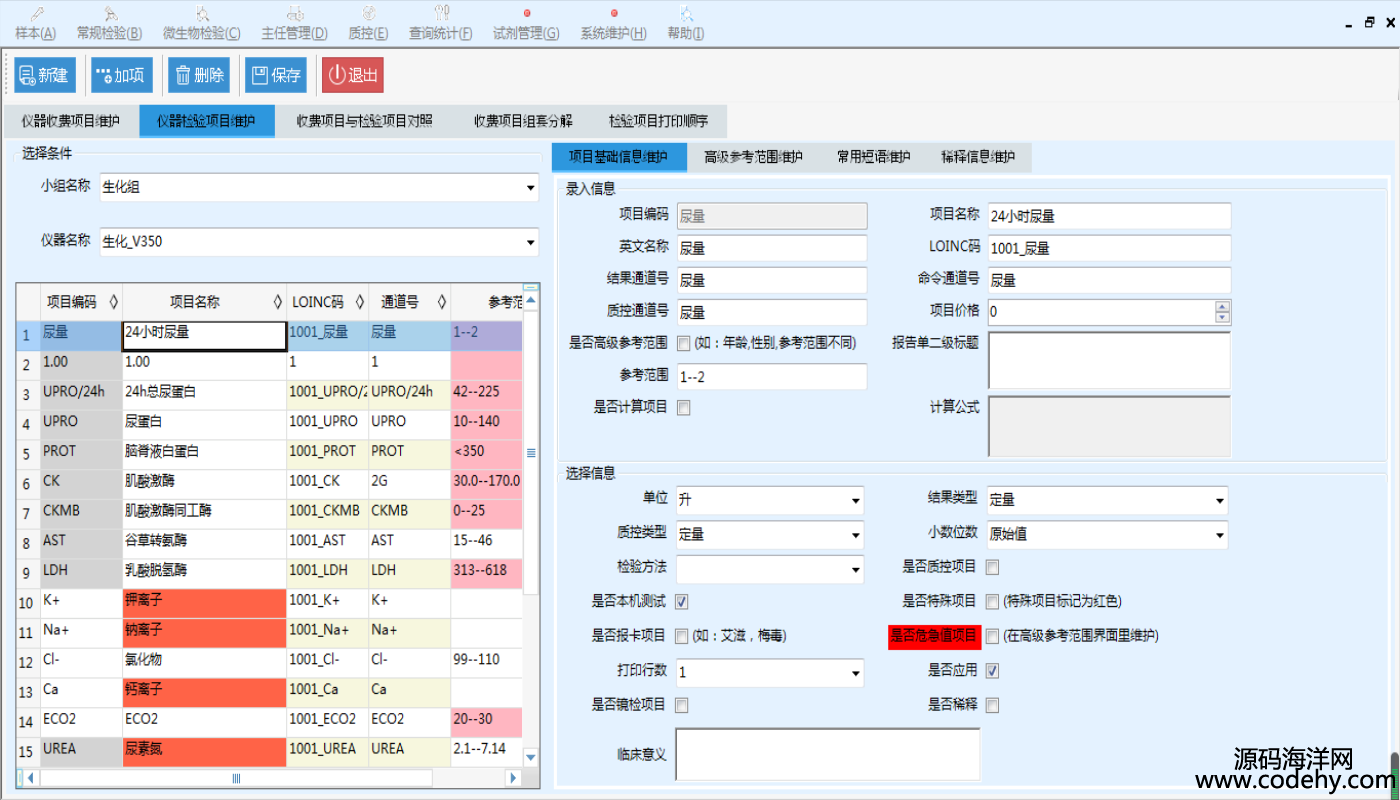The height and width of the screenshot is (800, 1400).
Task: Open the 系统维护(H) menu
Action: [613, 24]
